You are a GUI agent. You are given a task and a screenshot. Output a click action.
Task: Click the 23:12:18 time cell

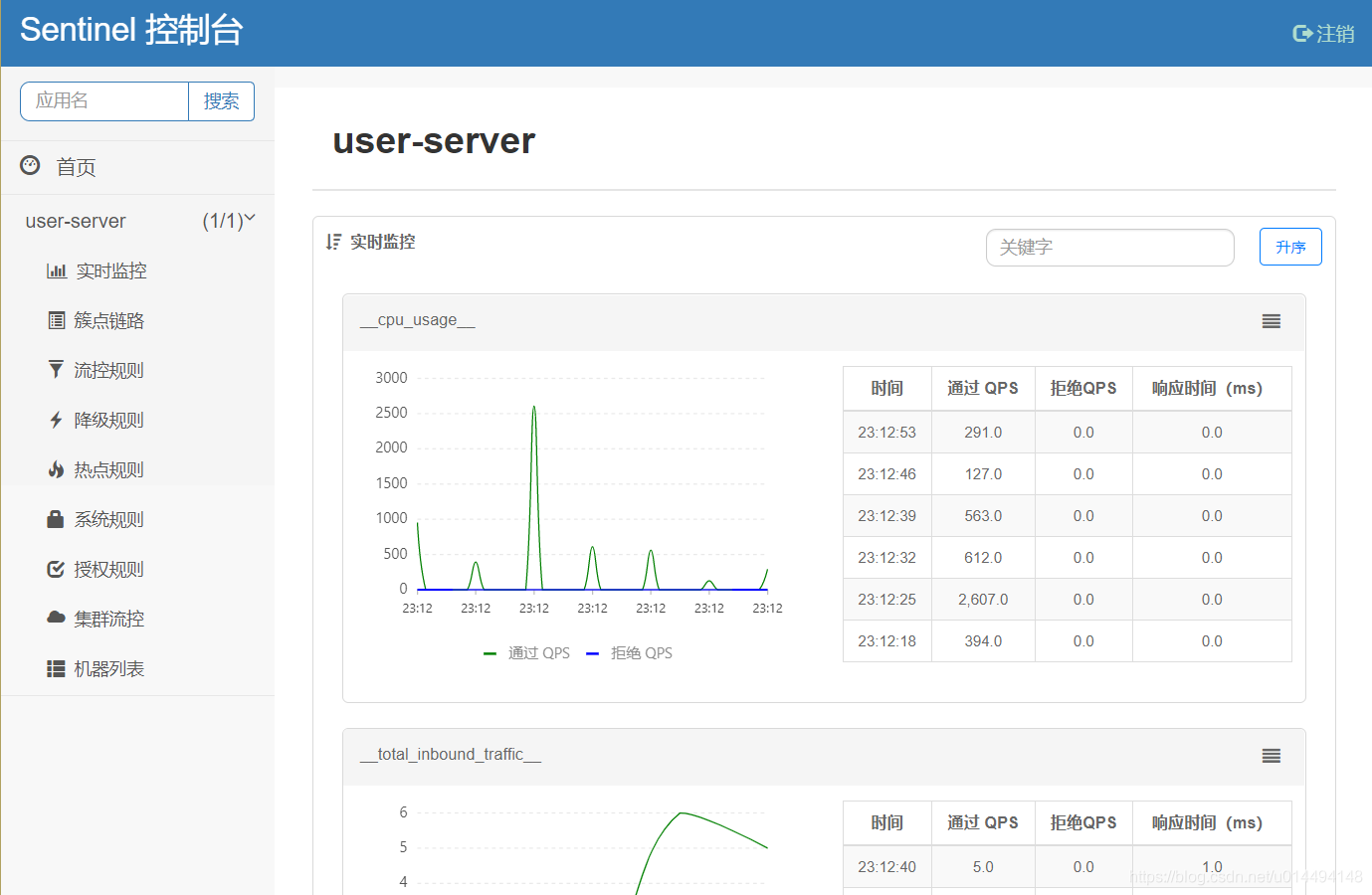click(886, 641)
